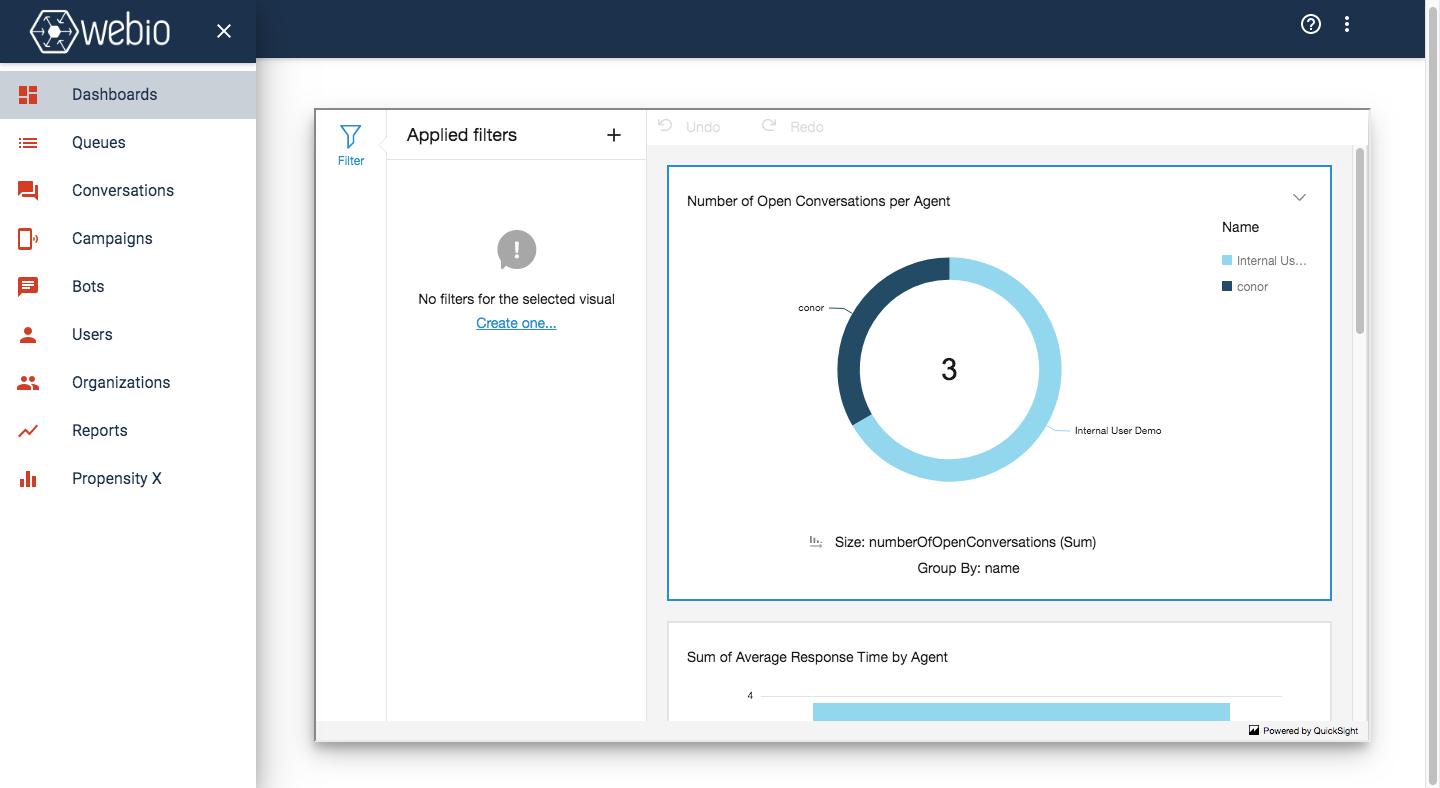Open the help question mark icon
This screenshot has height=788, width=1440.
click(1311, 24)
